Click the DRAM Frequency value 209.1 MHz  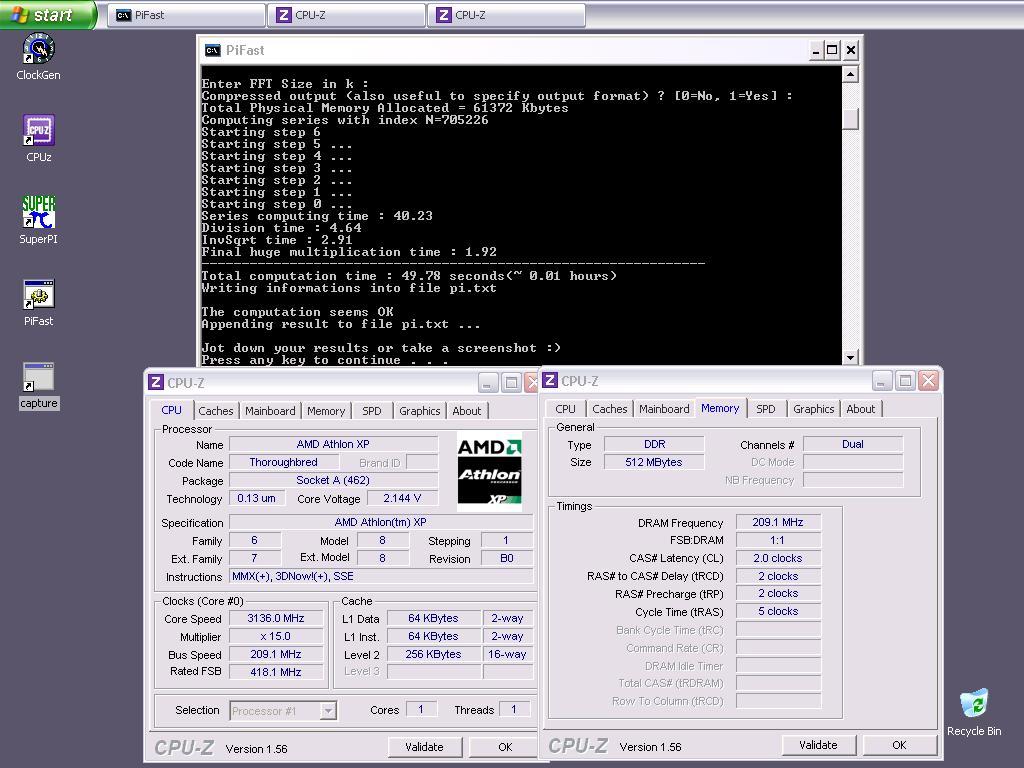point(778,522)
